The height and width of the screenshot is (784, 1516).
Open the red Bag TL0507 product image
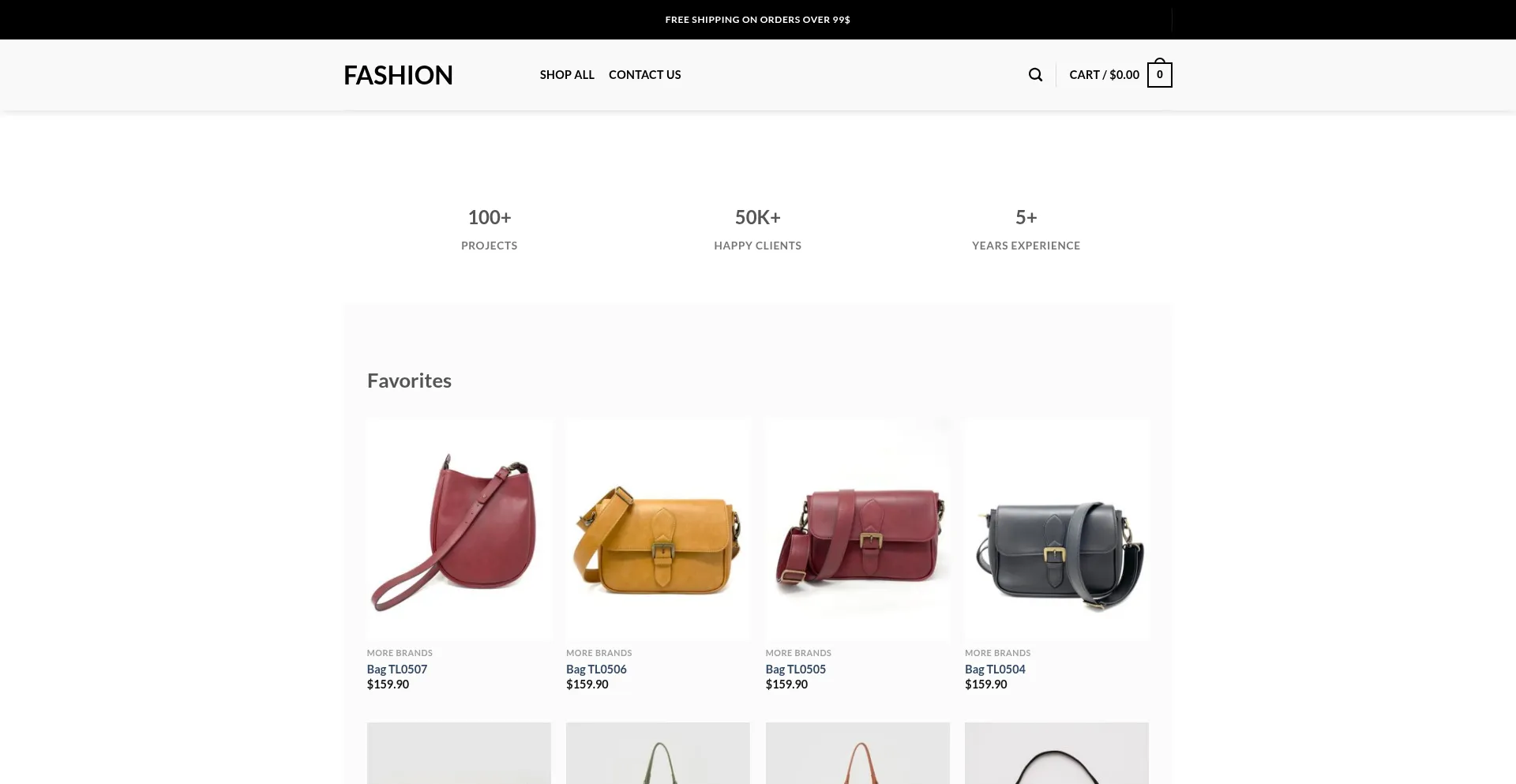(459, 529)
